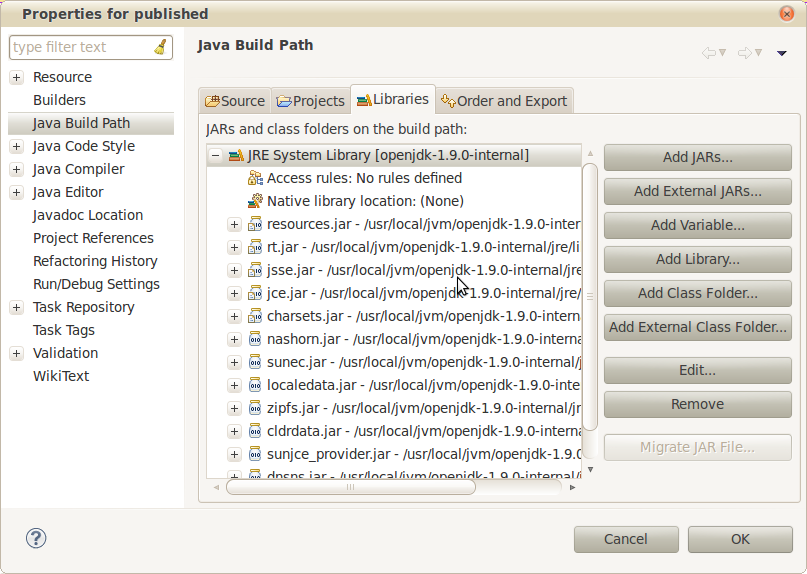Click the clear filter broom icon

pyautogui.click(x=160, y=47)
